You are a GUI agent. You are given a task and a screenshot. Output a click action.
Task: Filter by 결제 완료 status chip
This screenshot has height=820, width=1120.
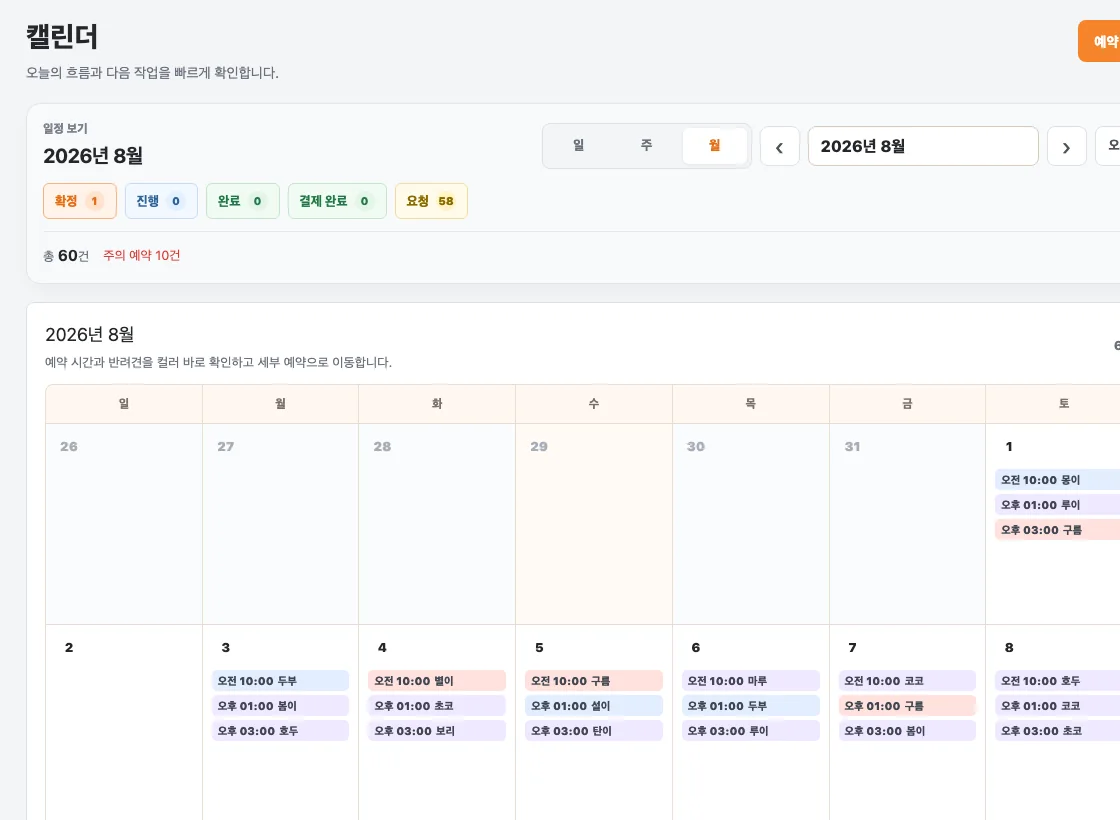(337, 201)
